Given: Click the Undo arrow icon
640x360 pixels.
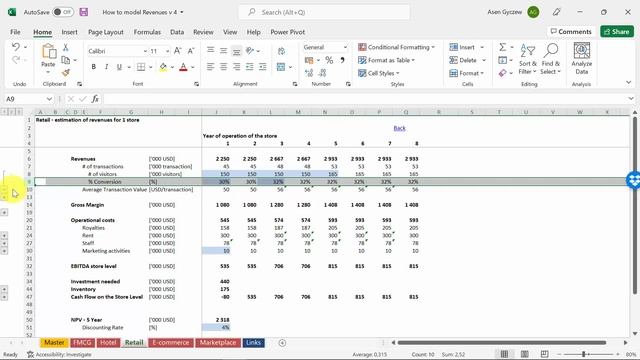Looking at the screenshot, I should tap(16, 47).
